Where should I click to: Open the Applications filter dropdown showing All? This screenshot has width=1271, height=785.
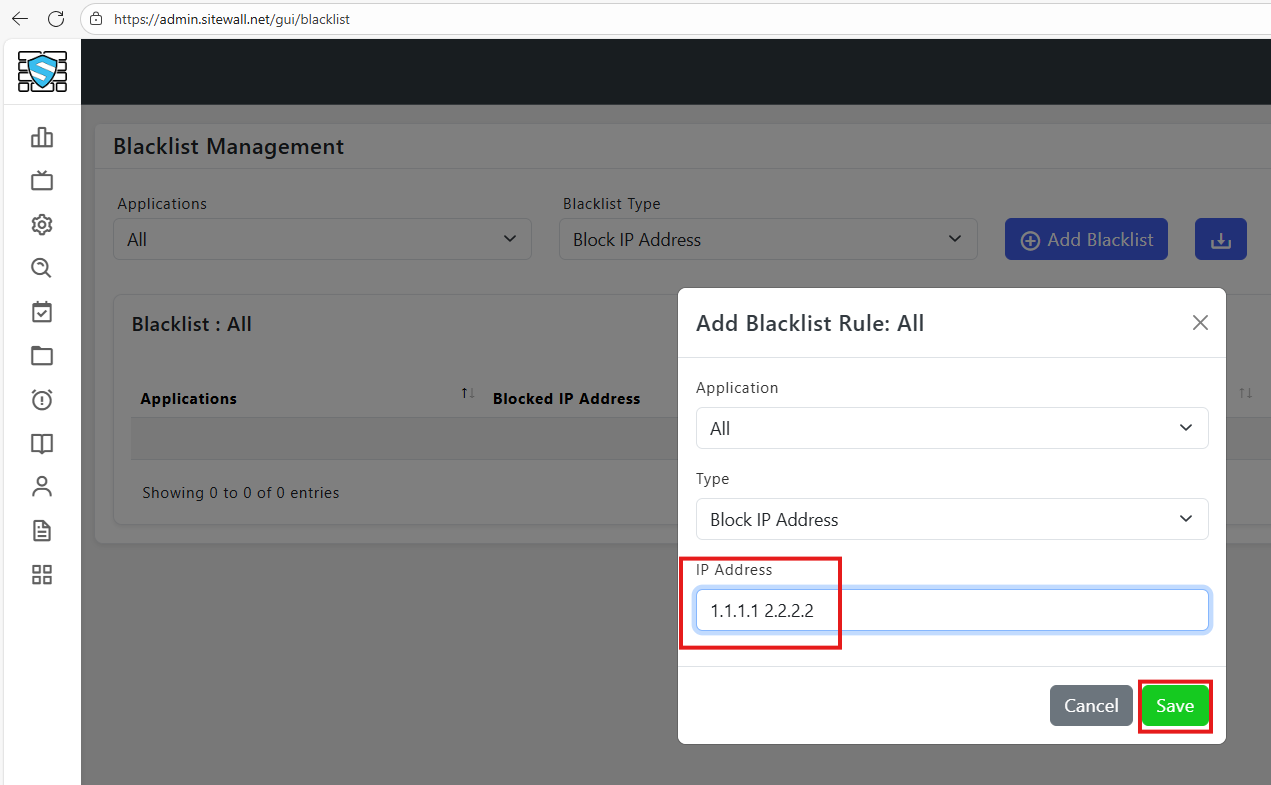322,239
